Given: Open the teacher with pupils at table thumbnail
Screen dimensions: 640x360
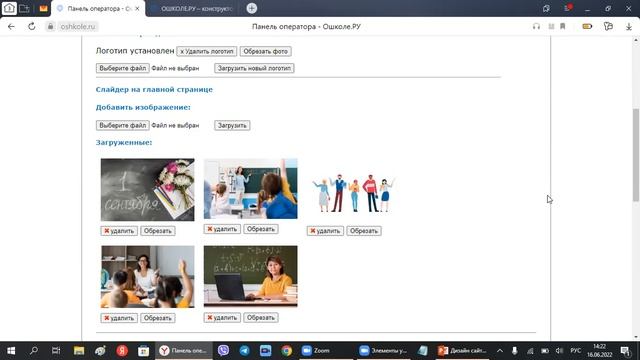Looking at the screenshot, I should (147, 276).
